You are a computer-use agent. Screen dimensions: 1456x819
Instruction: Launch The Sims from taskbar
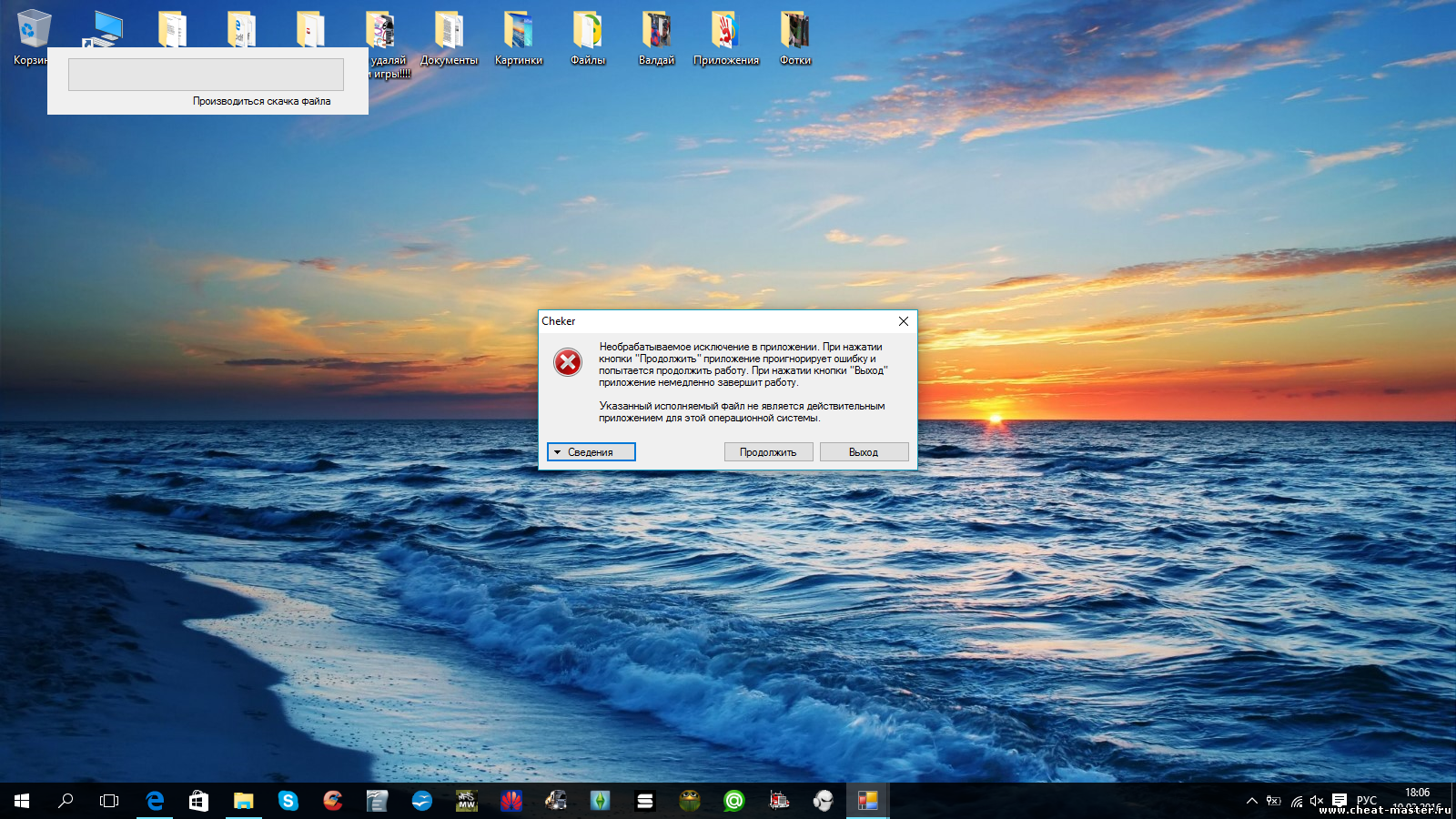click(x=600, y=801)
